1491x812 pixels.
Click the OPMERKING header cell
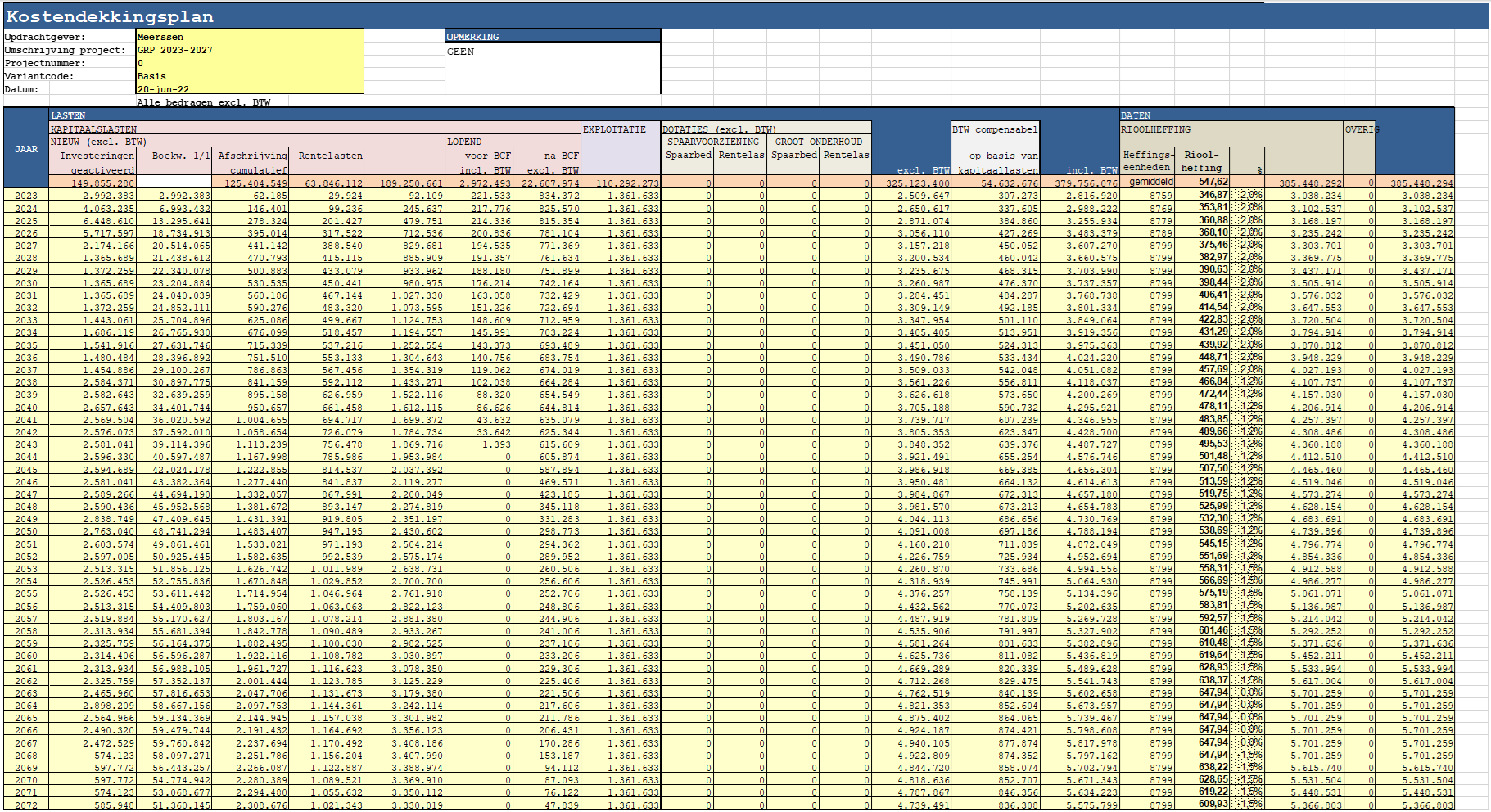point(552,37)
